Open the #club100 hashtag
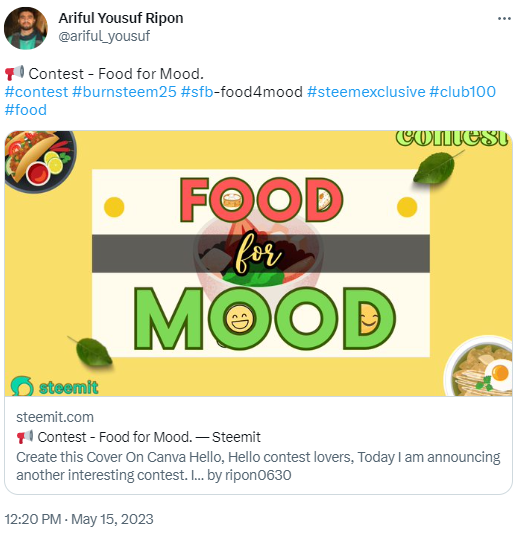The height and width of the screenshot is (538, 527). (462, 92)
